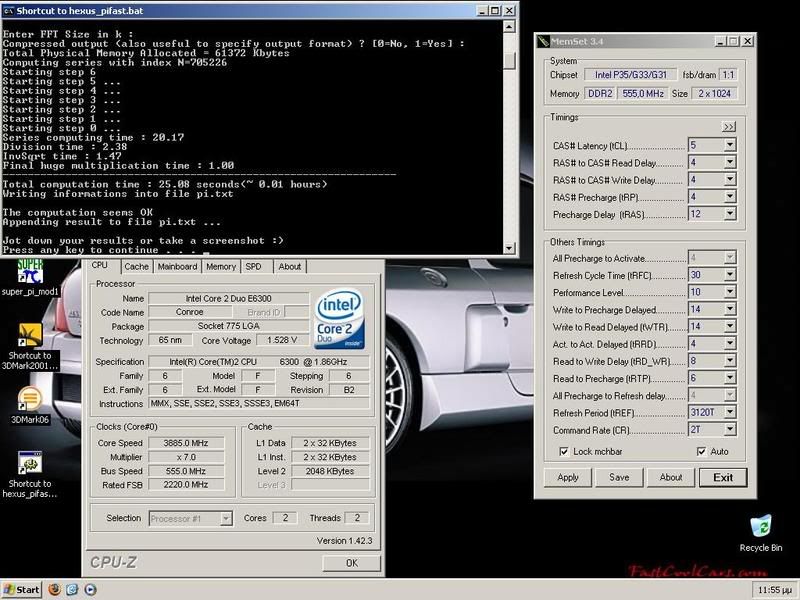Click the fsb/dram 1:1 ratio field

pyautogui.click(x=728, y=75)
